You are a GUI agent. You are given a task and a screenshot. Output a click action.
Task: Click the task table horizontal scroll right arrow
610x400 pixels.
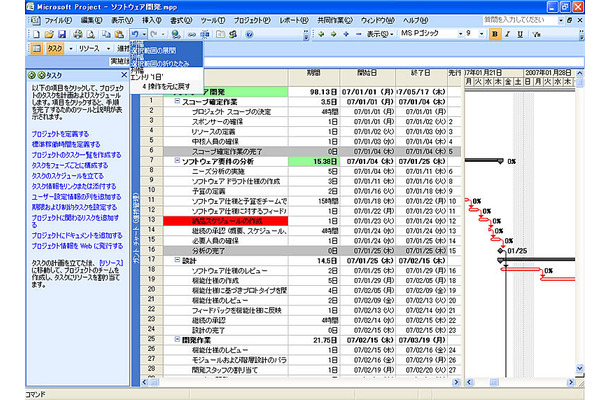click(456, 382)
